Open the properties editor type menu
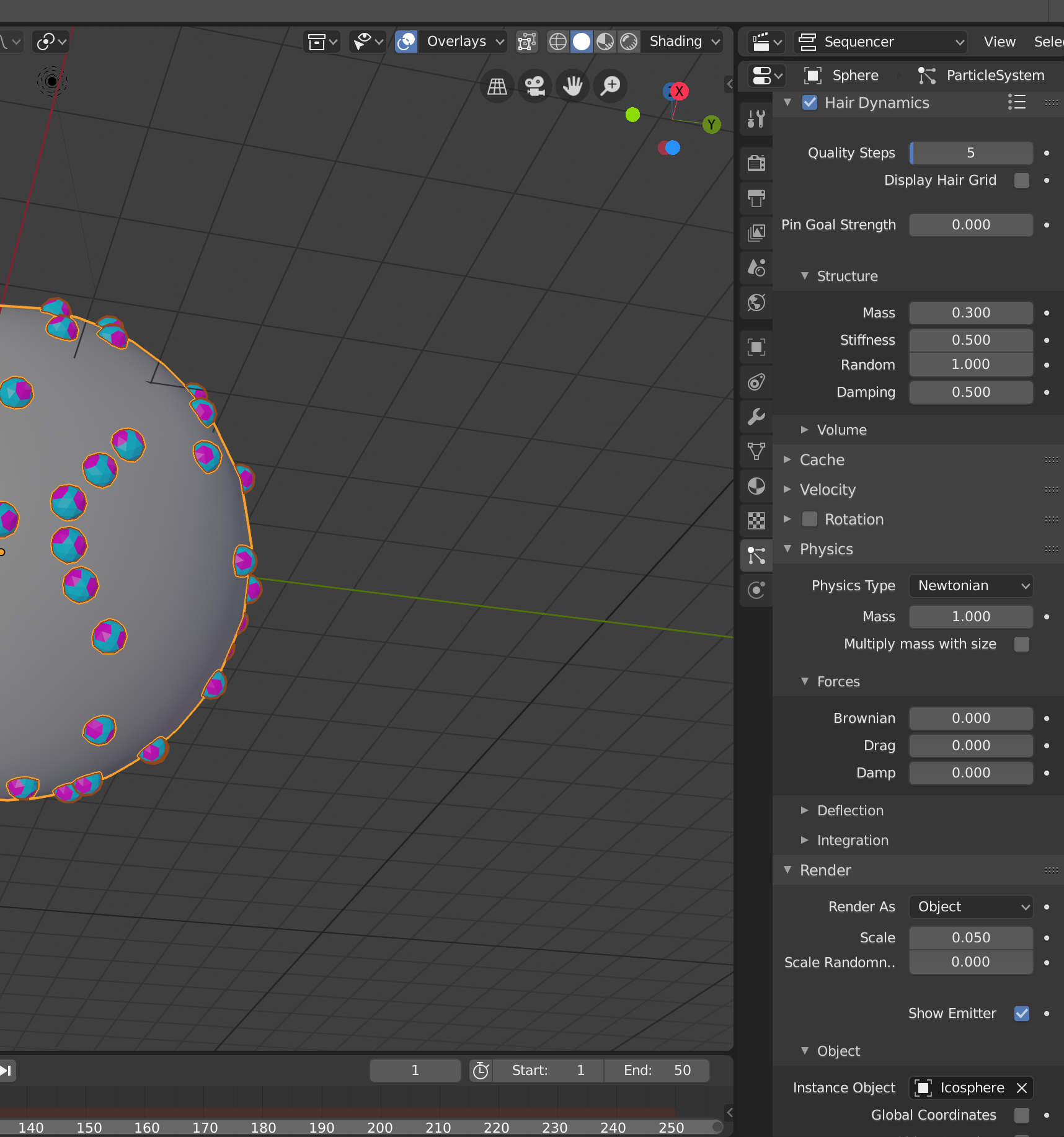This screenshot has height=1137, width=1064. pyautogui.click(x=766, y=76)
